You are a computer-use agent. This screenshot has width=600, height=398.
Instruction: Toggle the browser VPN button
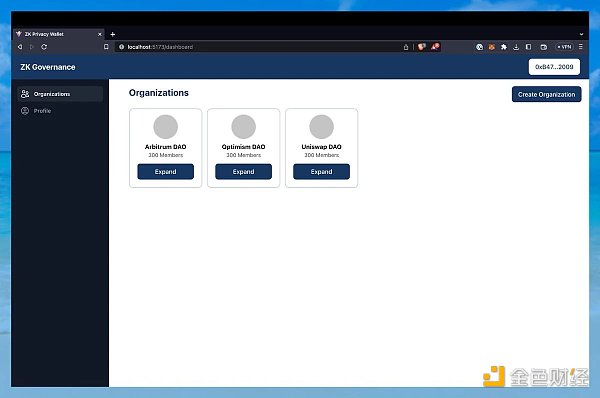point(564,47)
